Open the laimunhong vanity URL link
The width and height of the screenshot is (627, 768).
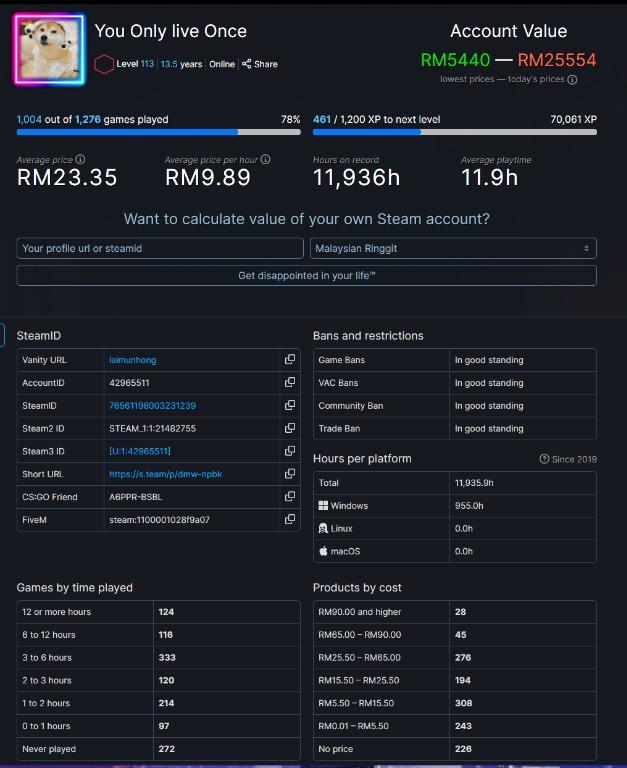(x=132, y=360)
